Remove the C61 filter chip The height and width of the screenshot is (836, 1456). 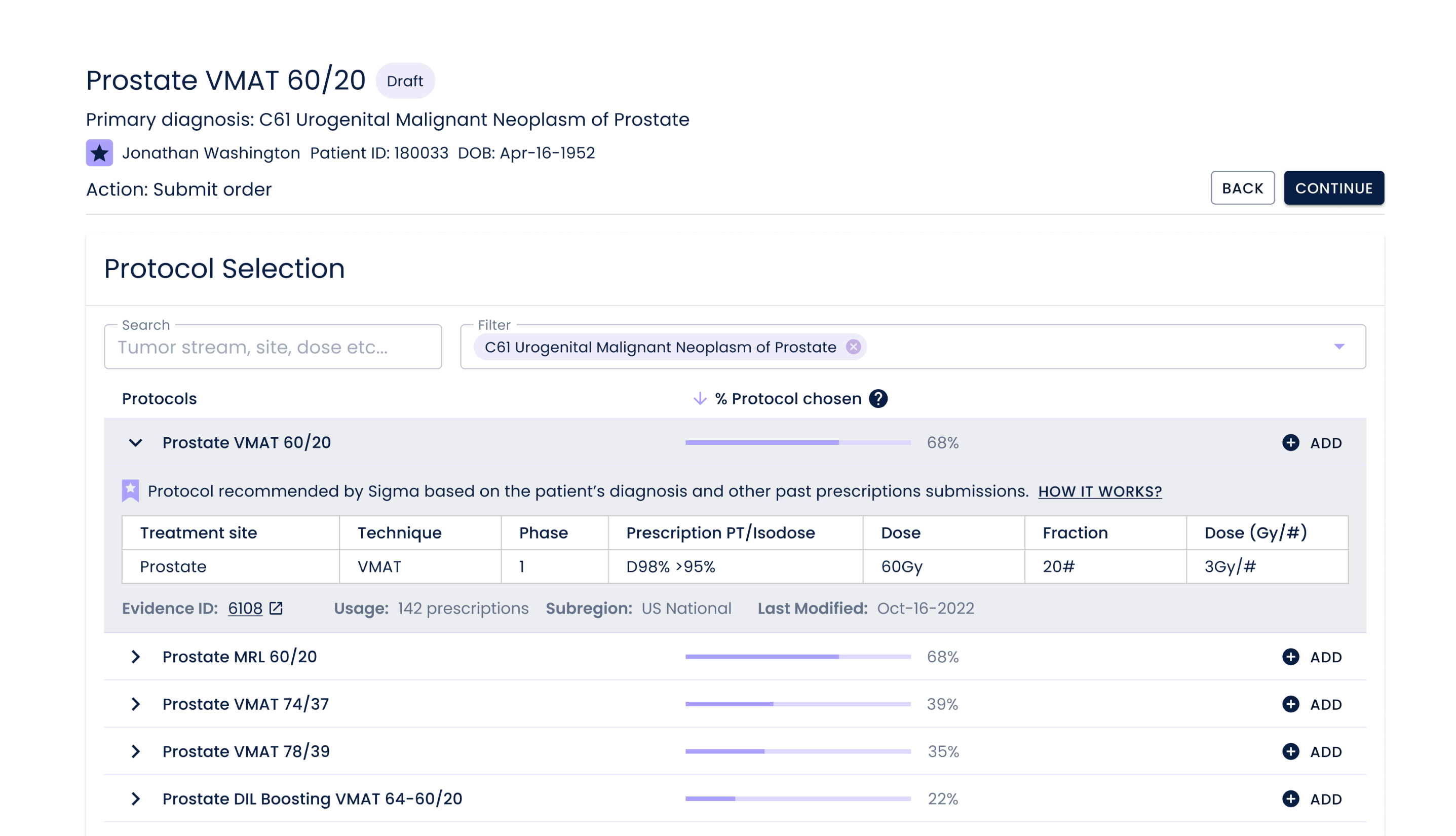(853, 347)
